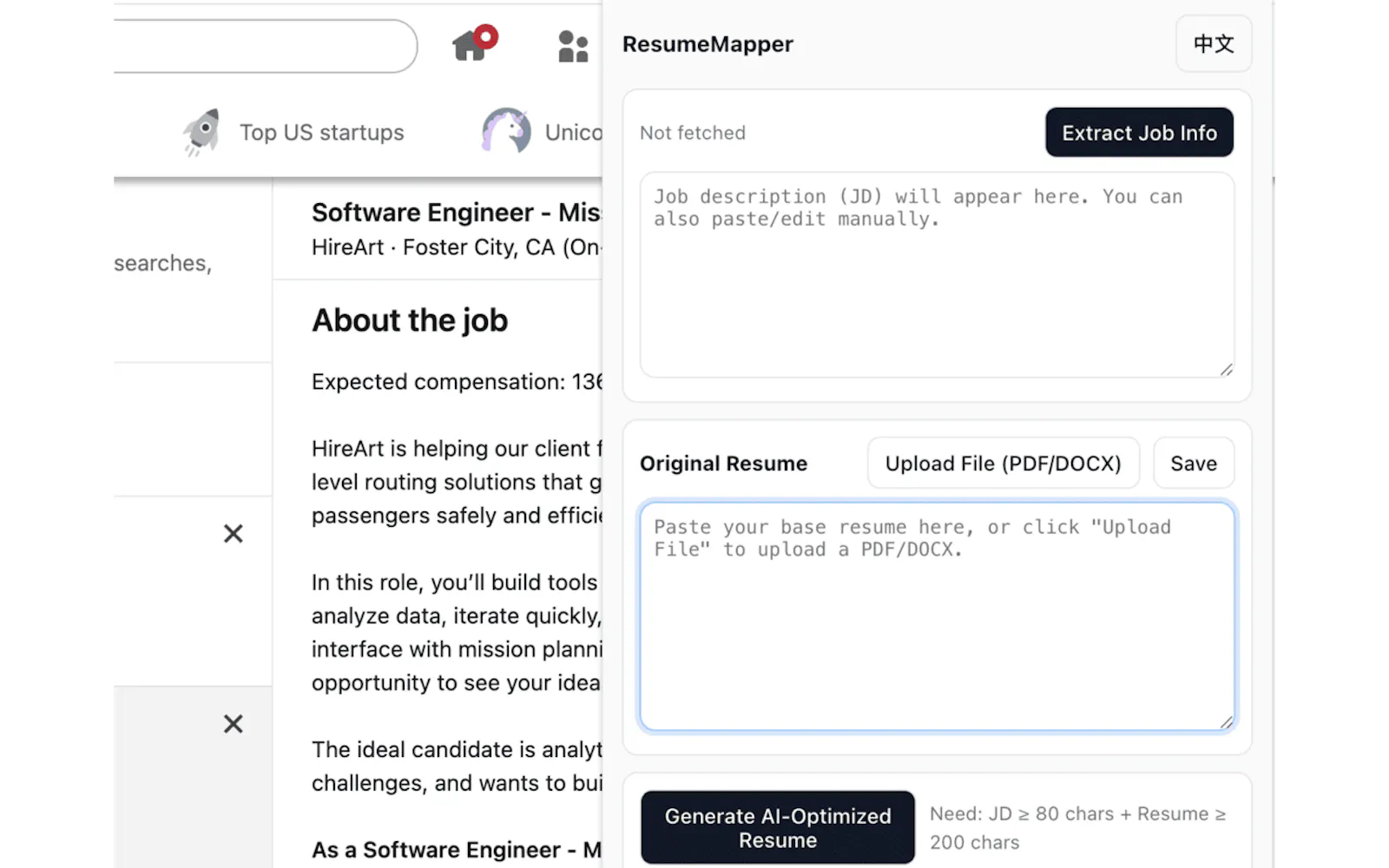Click the ResumeMapper title
Image resolution: width=1389 pixels, height=868 pixels.
pos(708,44)
